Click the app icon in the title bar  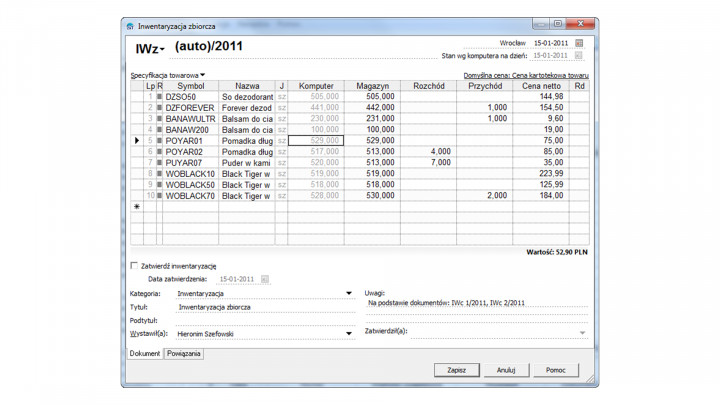(130, 27)
